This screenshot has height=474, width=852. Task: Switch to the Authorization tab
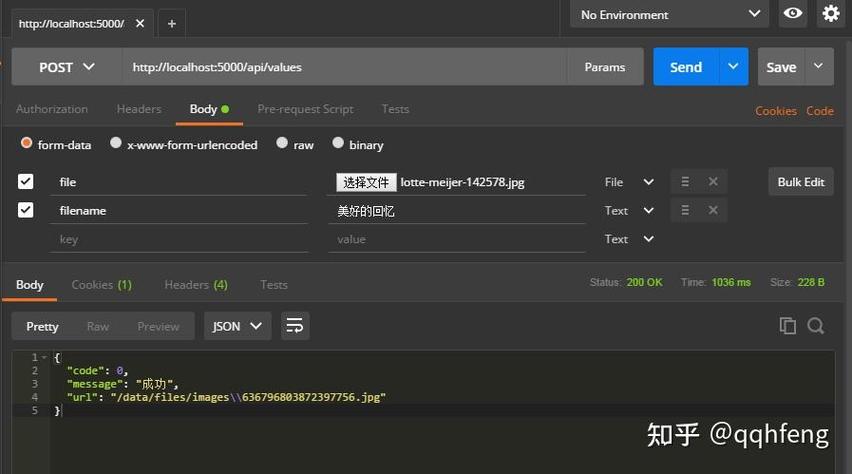click(52, 109)
